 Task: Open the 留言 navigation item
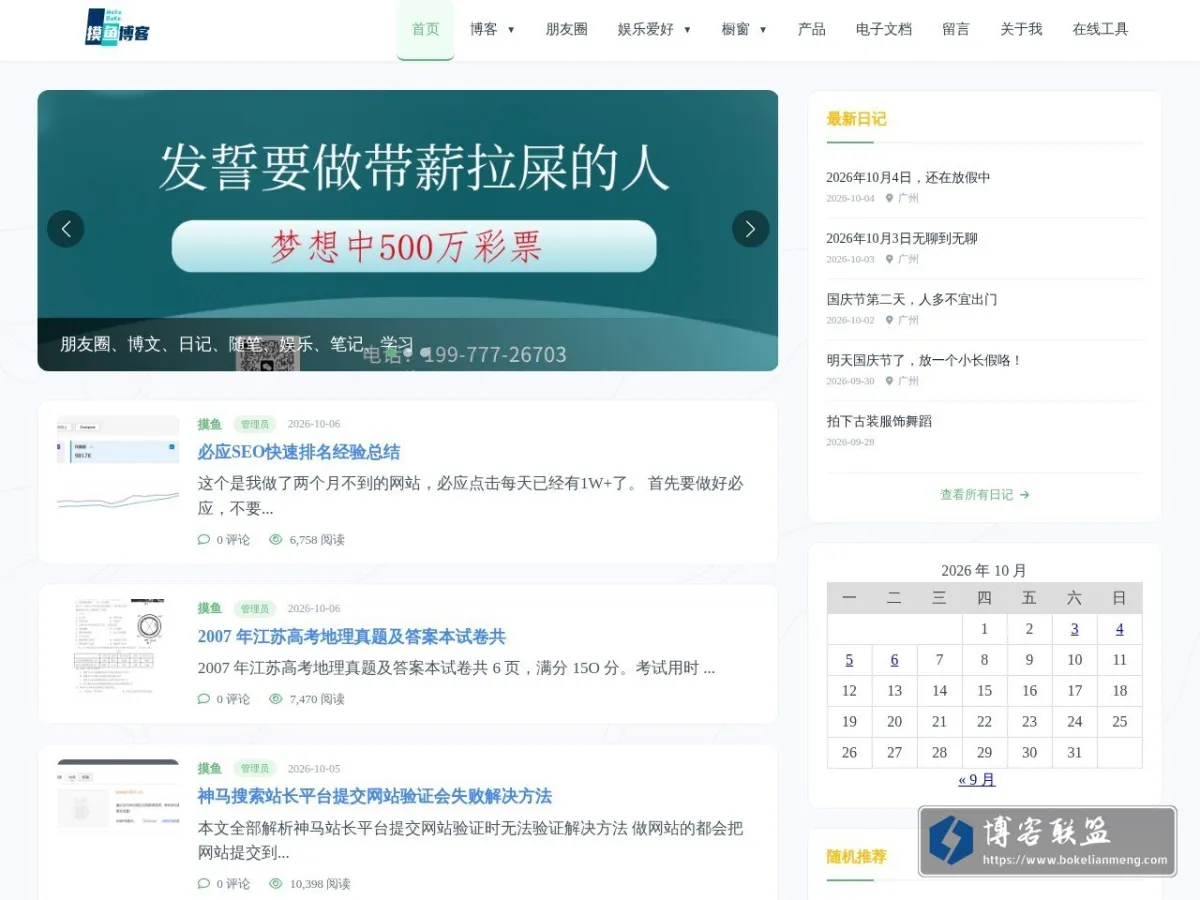point(956,30)
